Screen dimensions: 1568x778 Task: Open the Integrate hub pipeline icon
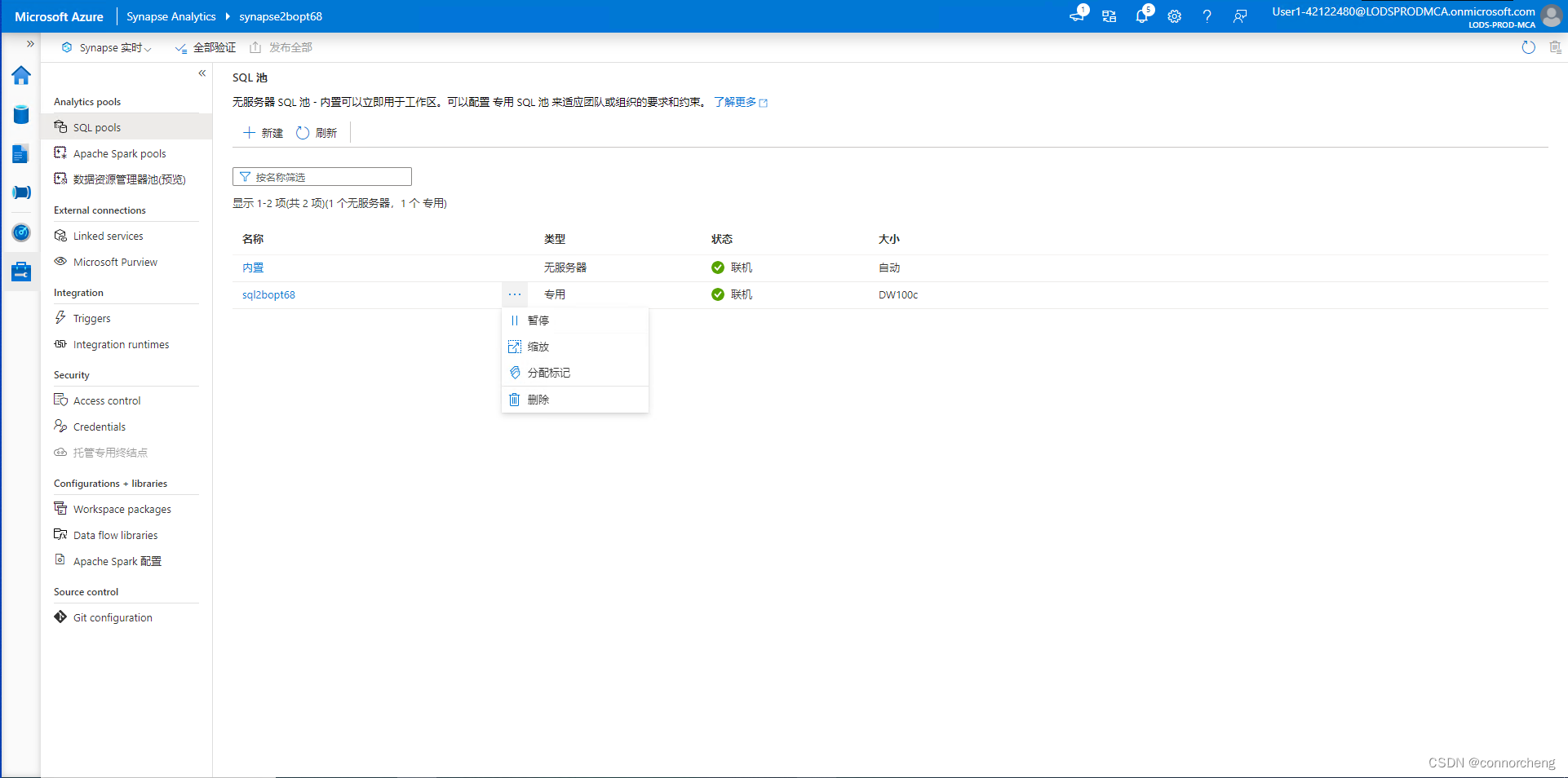click(21, 192)
